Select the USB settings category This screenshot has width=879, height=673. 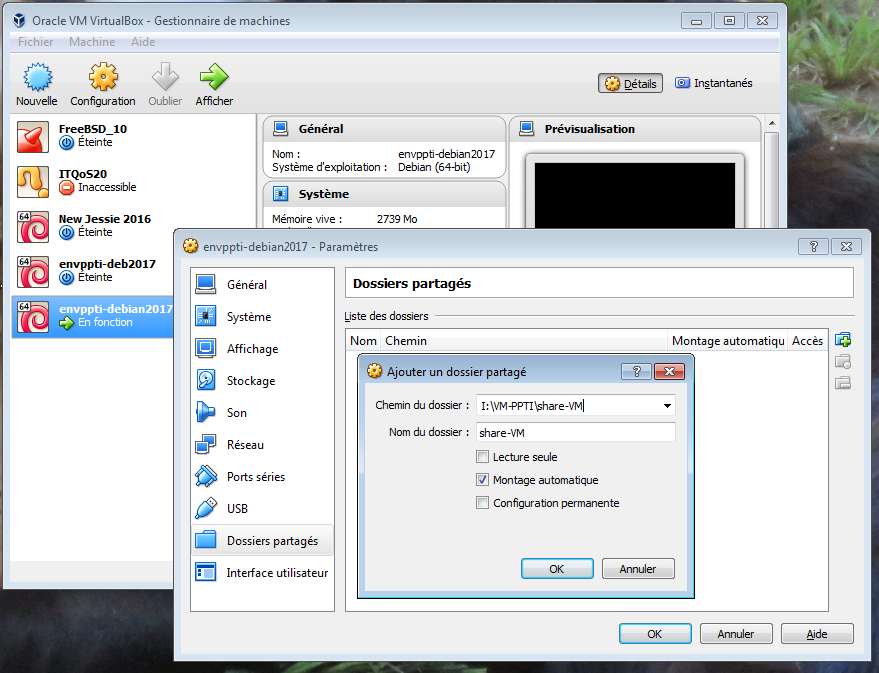click(x=237, y=509)
